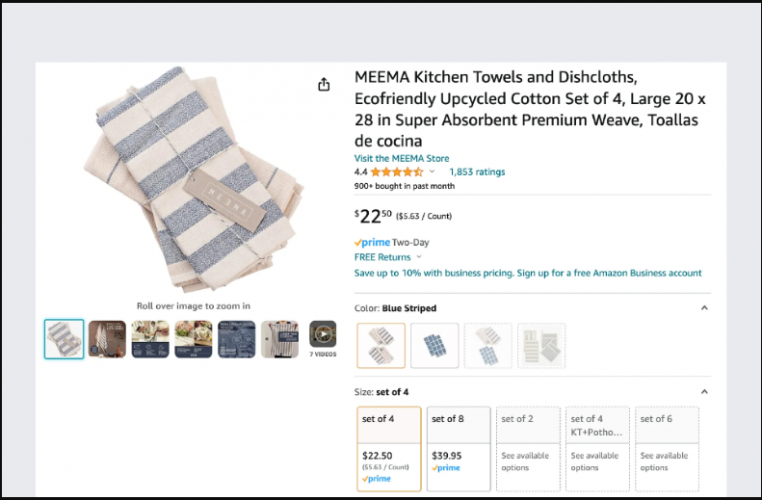Select the set of 4 size option
Screen dimensions: 762x500
coord(389,448)
